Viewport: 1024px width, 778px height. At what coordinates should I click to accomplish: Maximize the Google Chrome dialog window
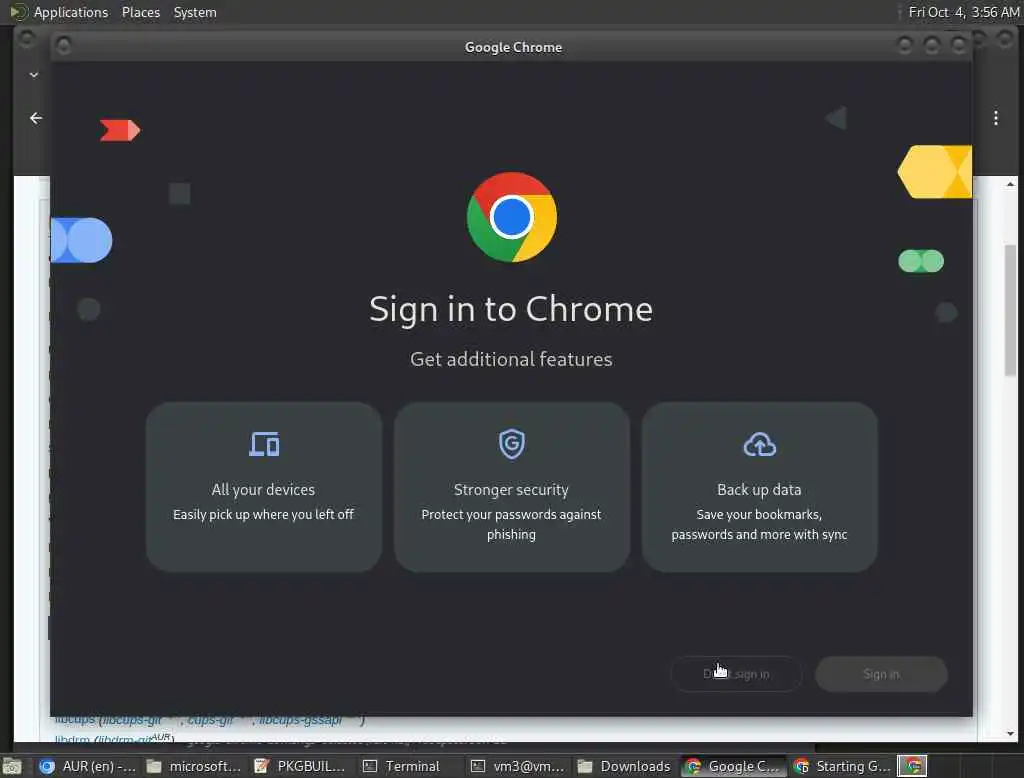tap(931, 46)
